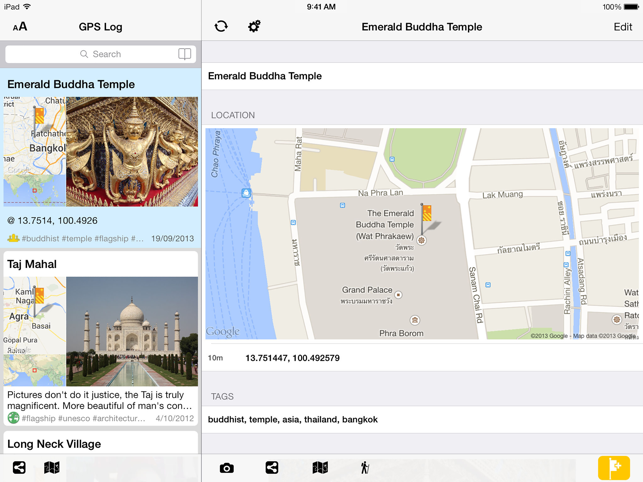
Task: Tap the camera icon in bottom toolbar
Action: (x=226, y=468)
